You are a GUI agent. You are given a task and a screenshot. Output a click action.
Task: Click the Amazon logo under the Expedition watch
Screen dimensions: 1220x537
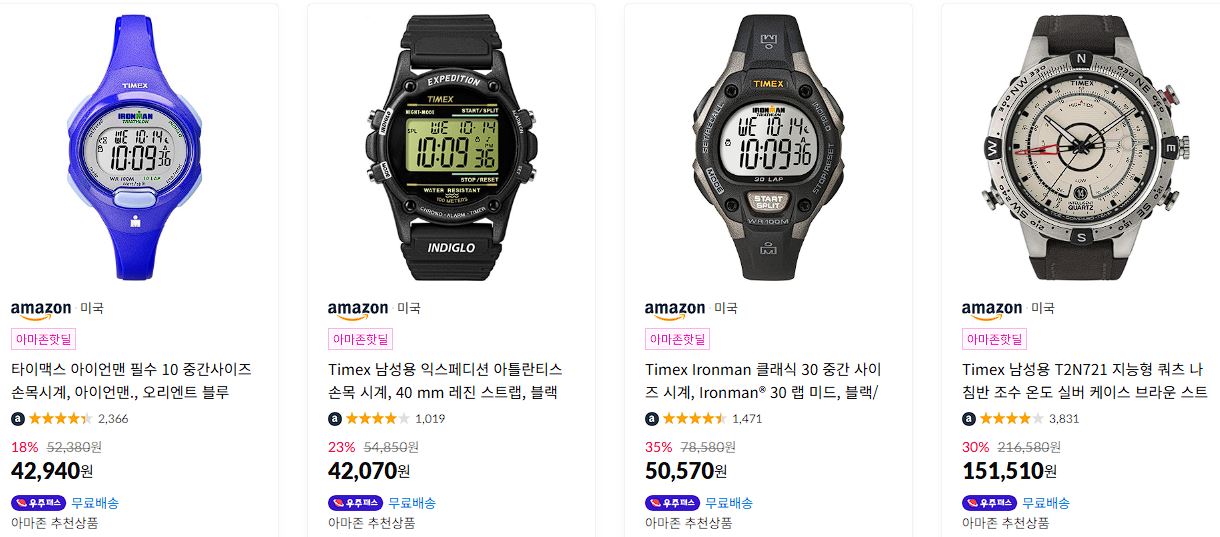(358, 309)
